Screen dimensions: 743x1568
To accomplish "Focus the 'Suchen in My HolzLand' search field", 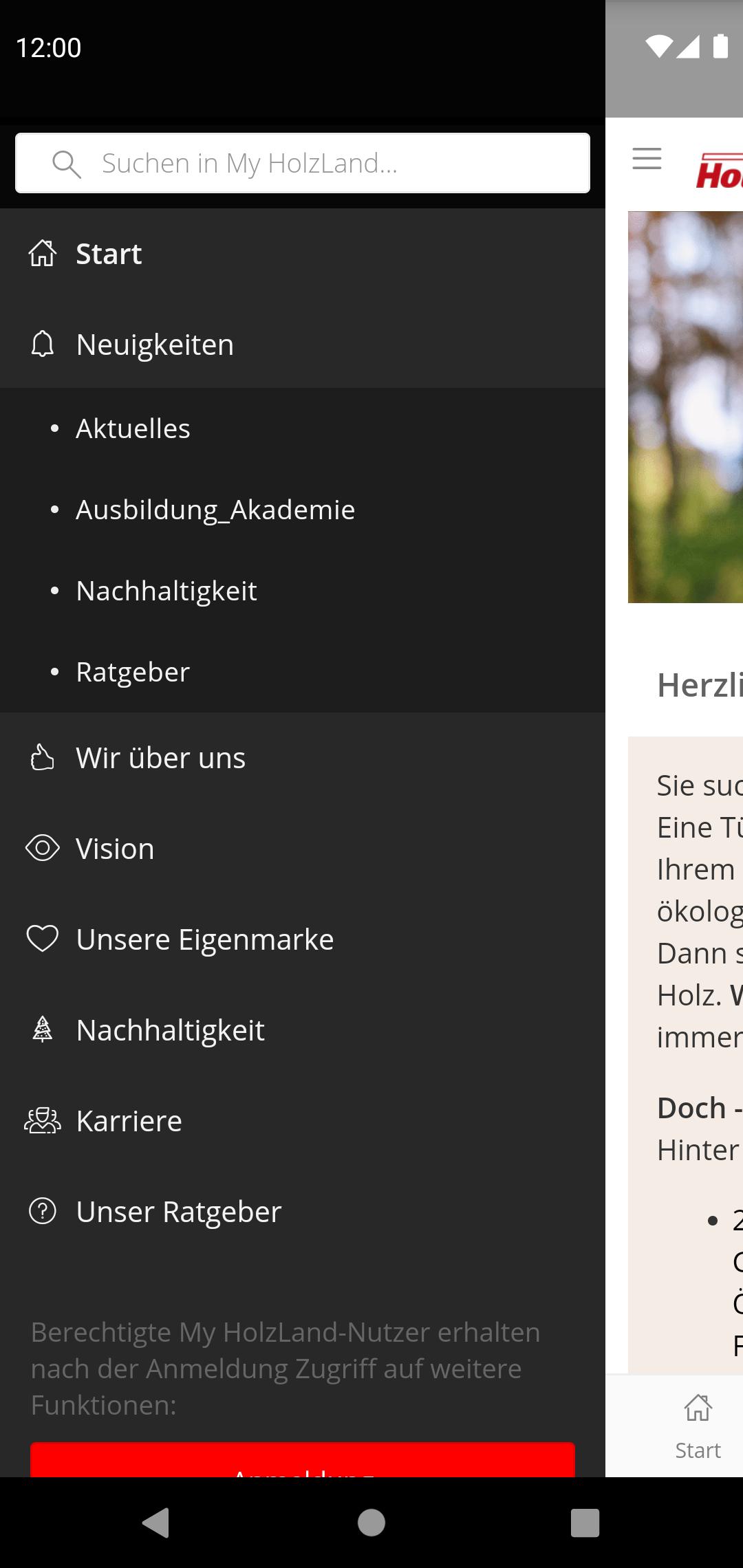I will click(x=303, y=163).
